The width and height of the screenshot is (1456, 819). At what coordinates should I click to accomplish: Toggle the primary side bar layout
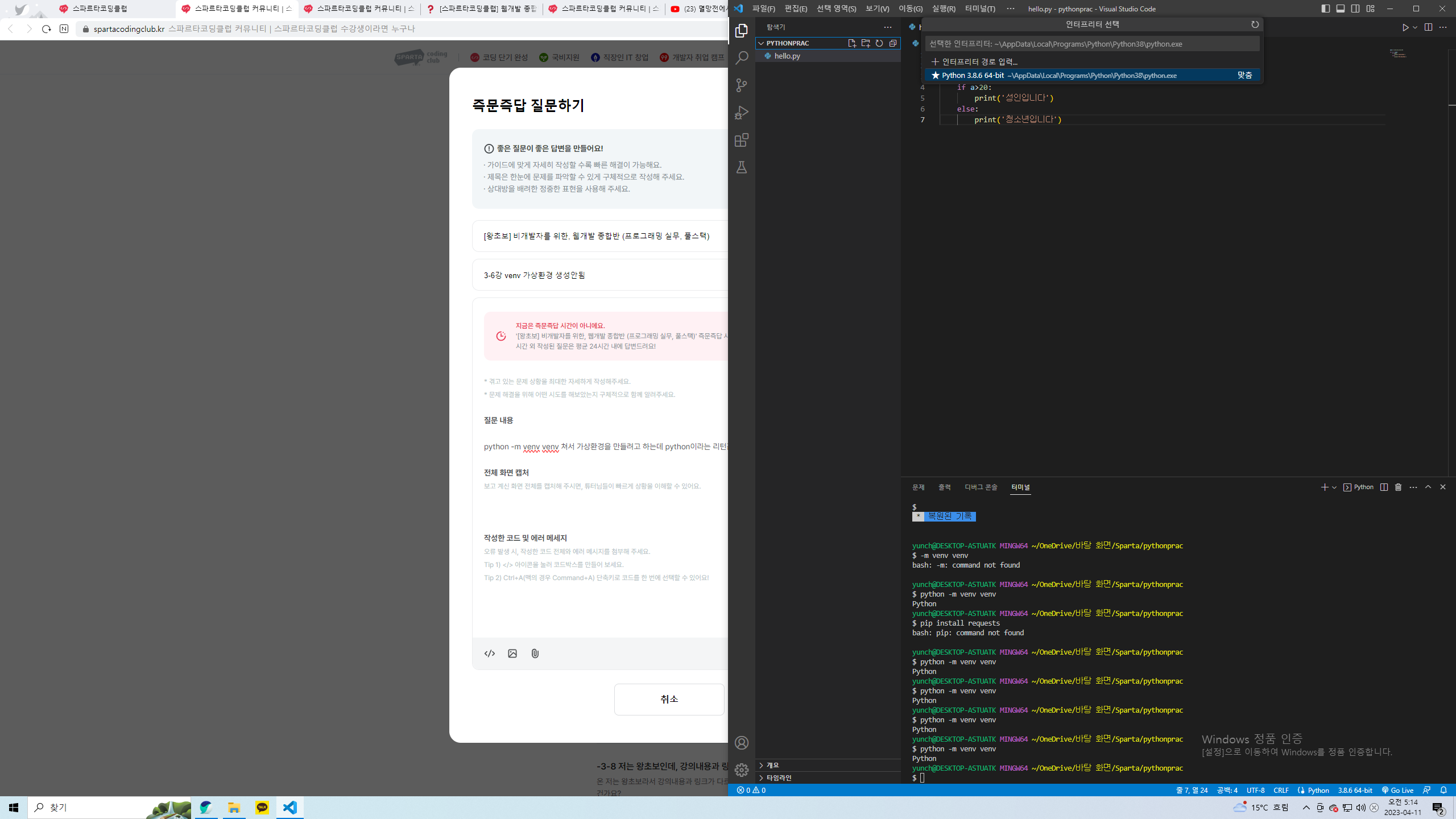1325,9
